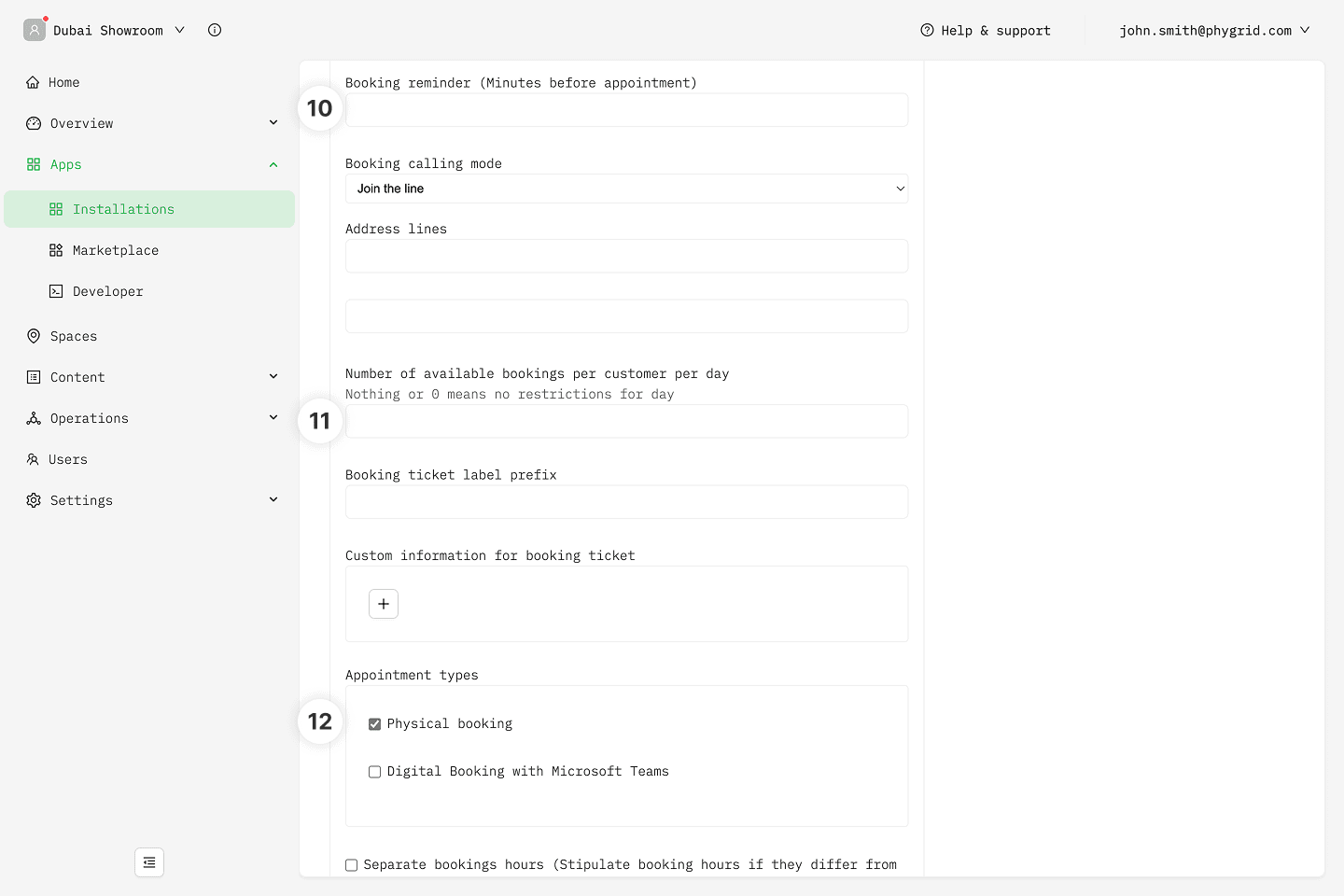Screen dimensions: 1344x896
Task: Click the Developer terminal icon
Action: pos(56,291)
